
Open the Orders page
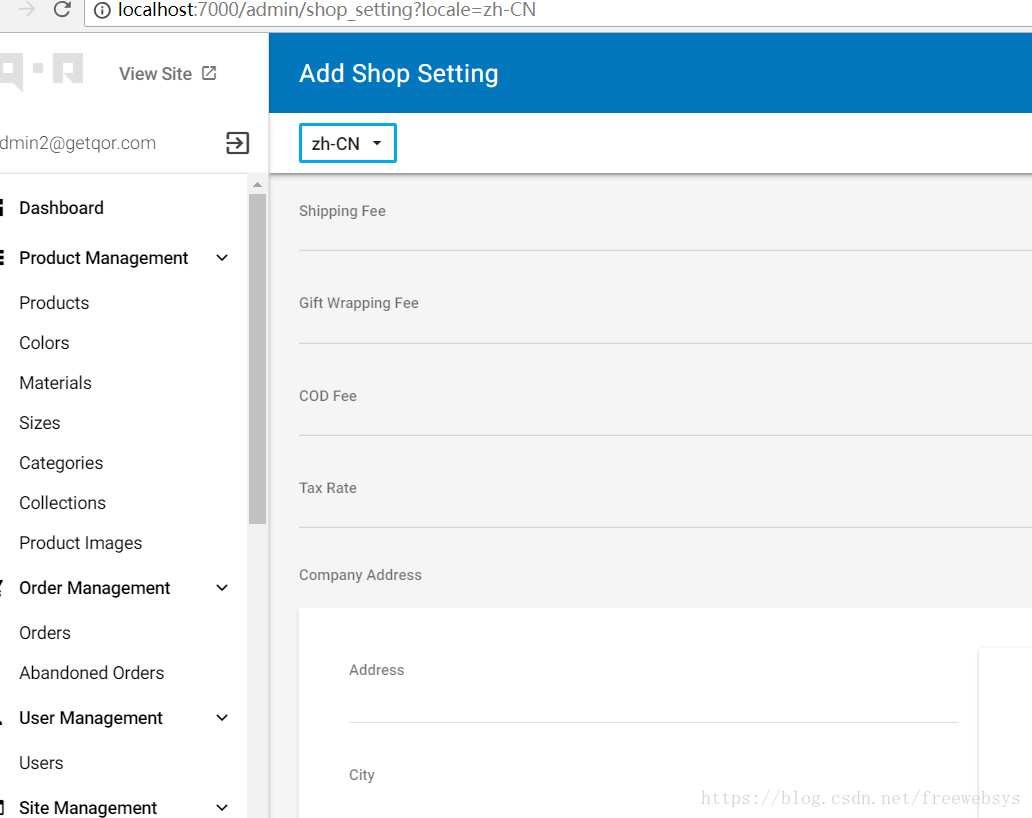[x=45, y=633]
